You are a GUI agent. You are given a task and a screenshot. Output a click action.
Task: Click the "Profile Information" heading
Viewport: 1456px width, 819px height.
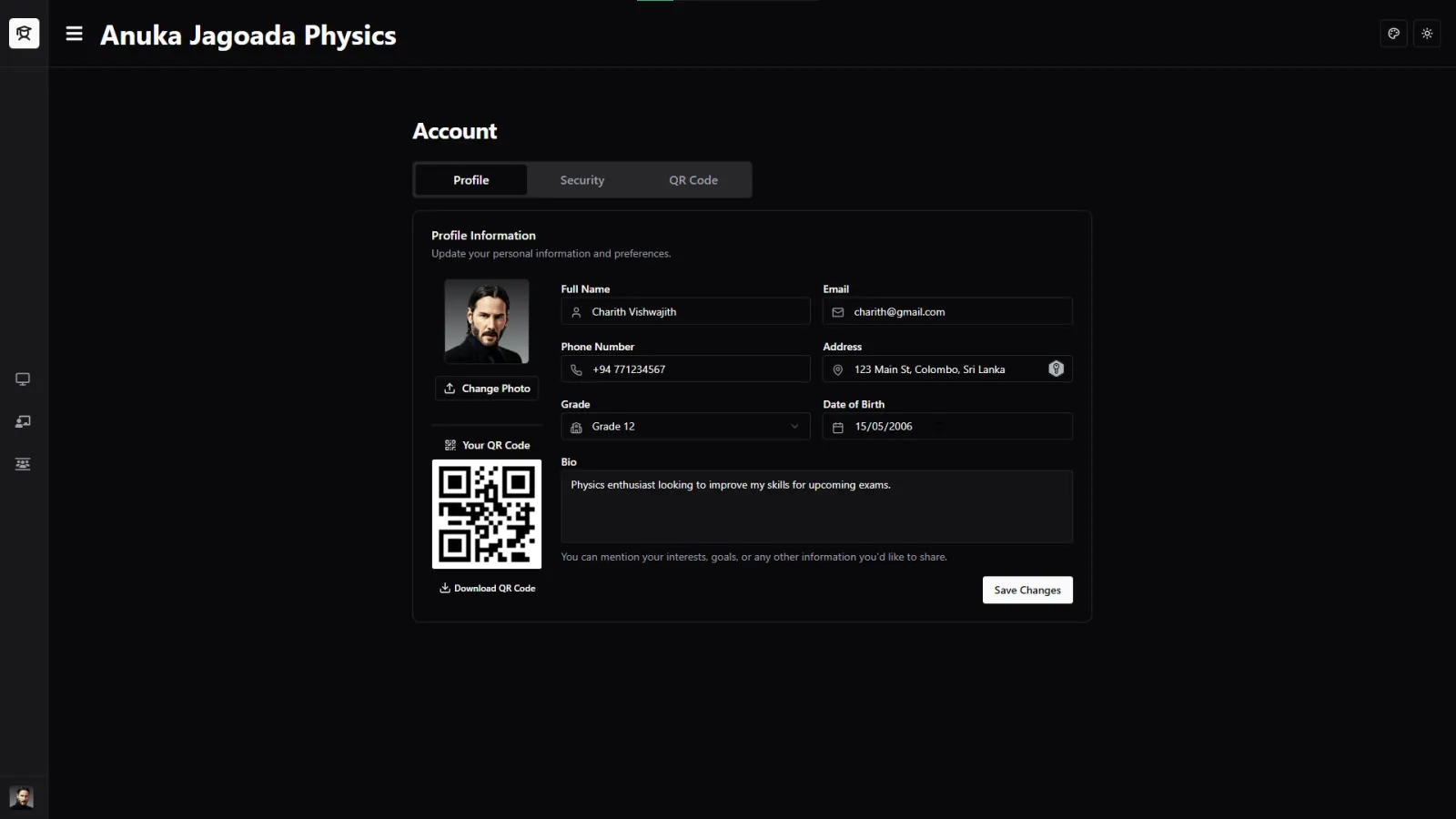tap(483, 236)
